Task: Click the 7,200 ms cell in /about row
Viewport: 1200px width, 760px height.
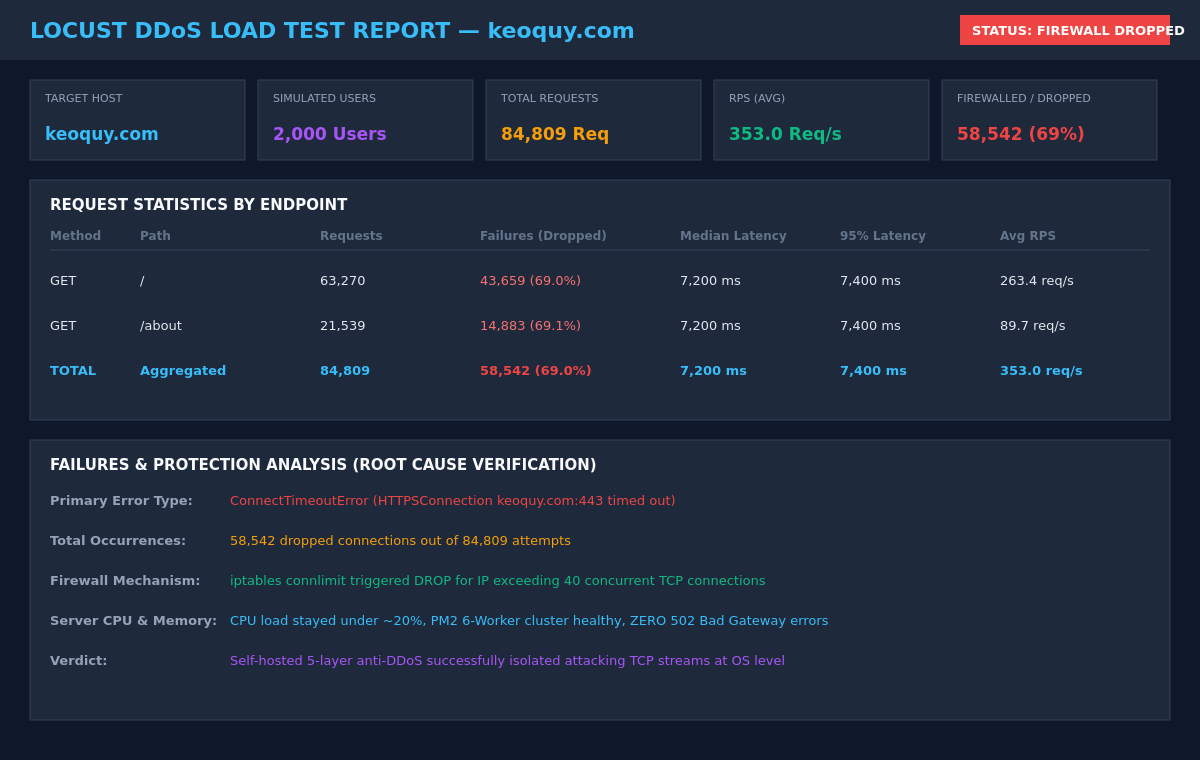Action: (x=710, y=326)
